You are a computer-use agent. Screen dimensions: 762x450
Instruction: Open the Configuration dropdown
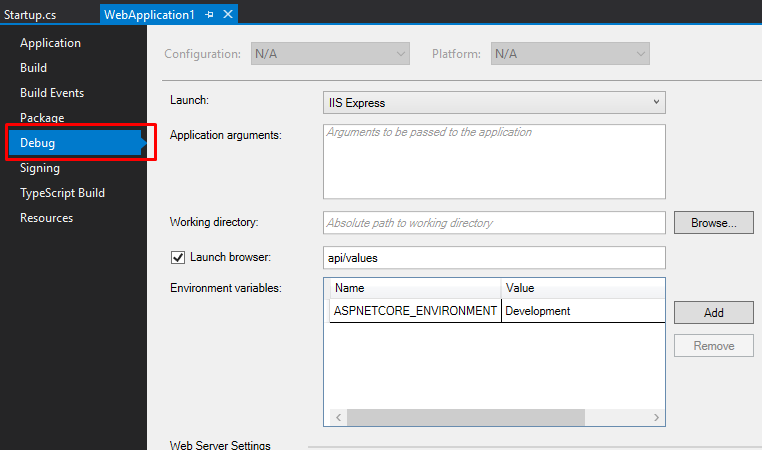[329, 54]
